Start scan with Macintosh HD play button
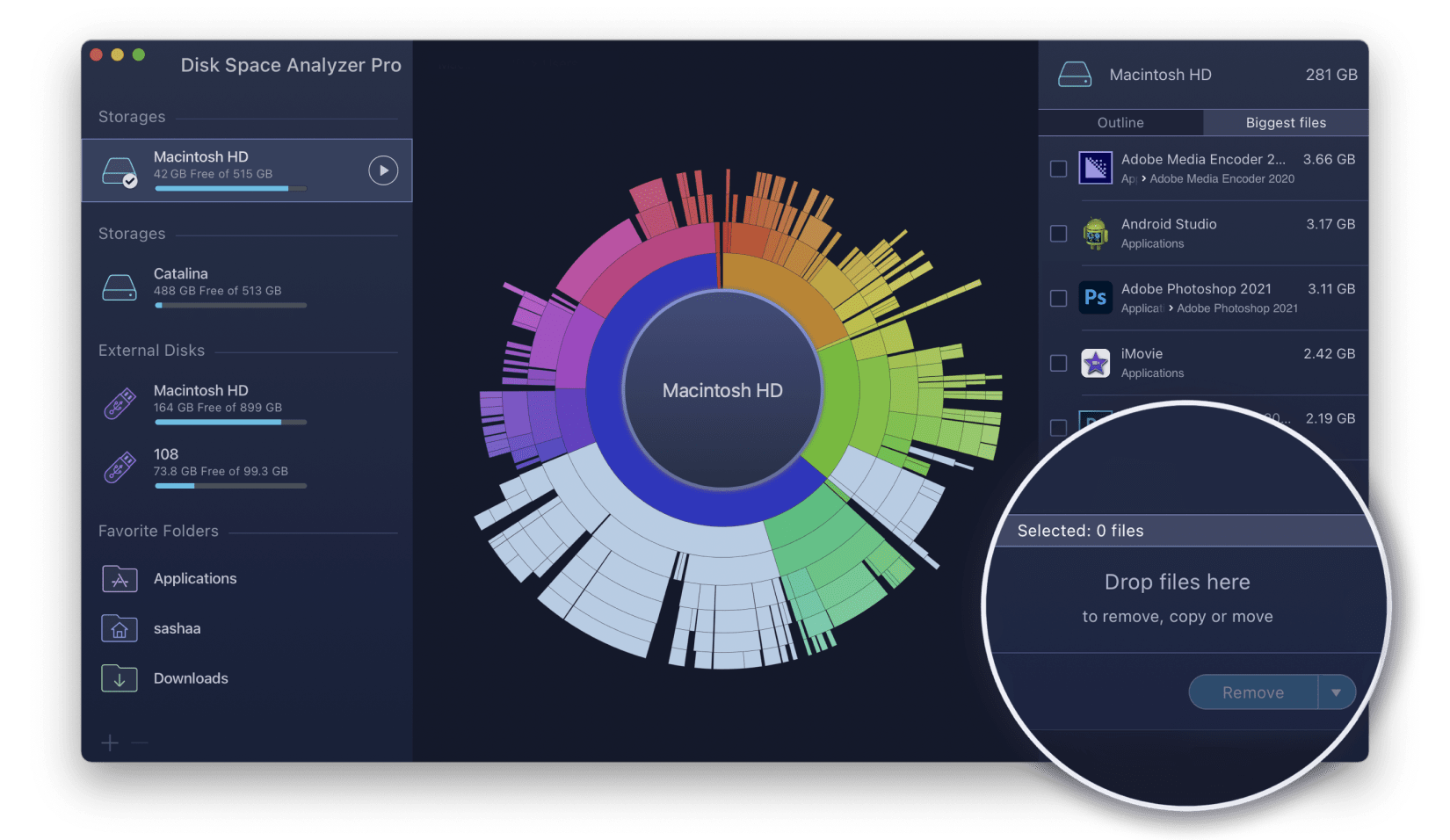This screenshot has height=840, width=1450. (383, 170)
